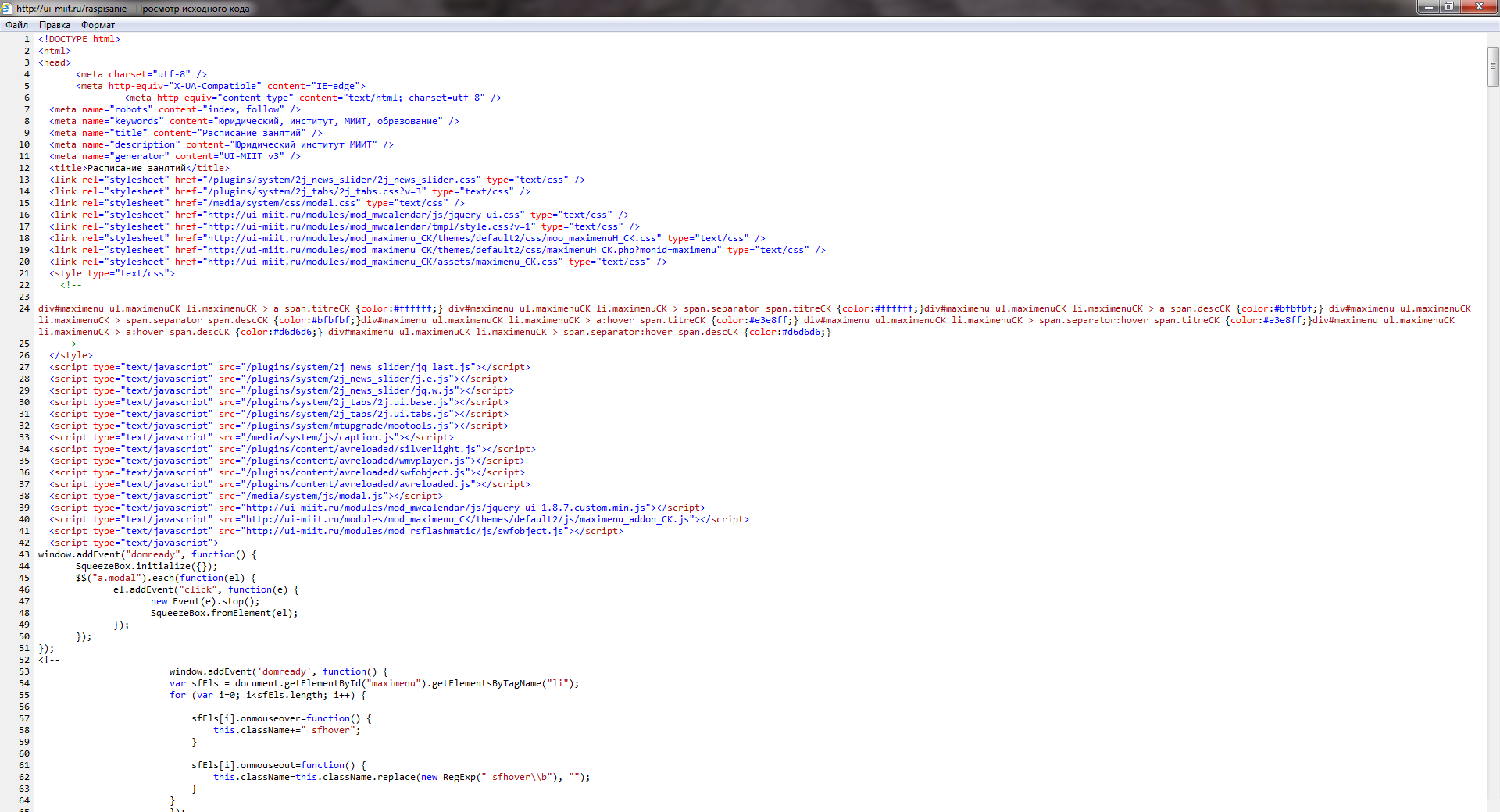Click the <style type="text/css"> opening line

(x=112, y=273)
